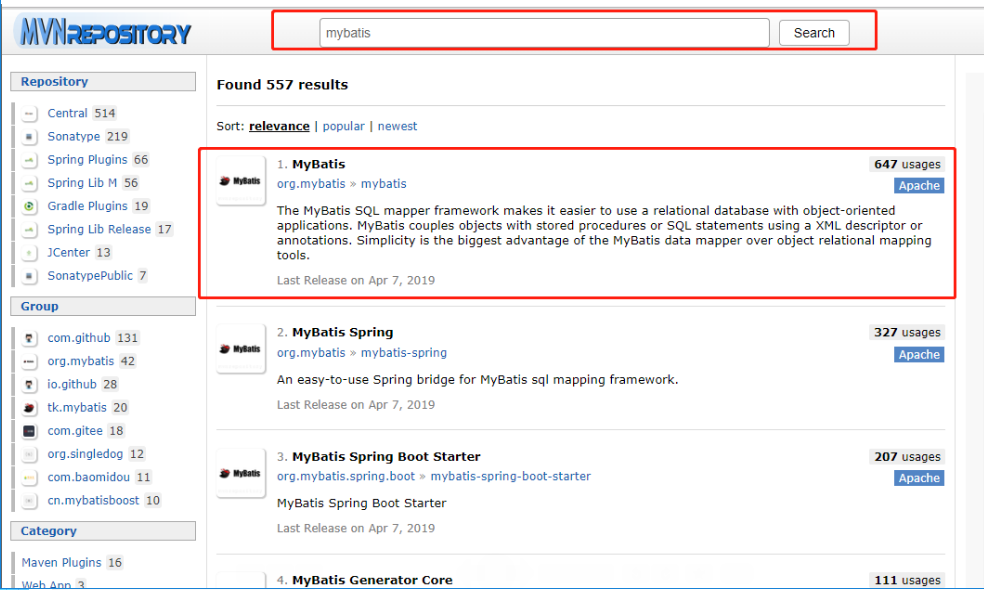
Task: Click the Apache license tag for MyBatis
Action: pos(919,186)
